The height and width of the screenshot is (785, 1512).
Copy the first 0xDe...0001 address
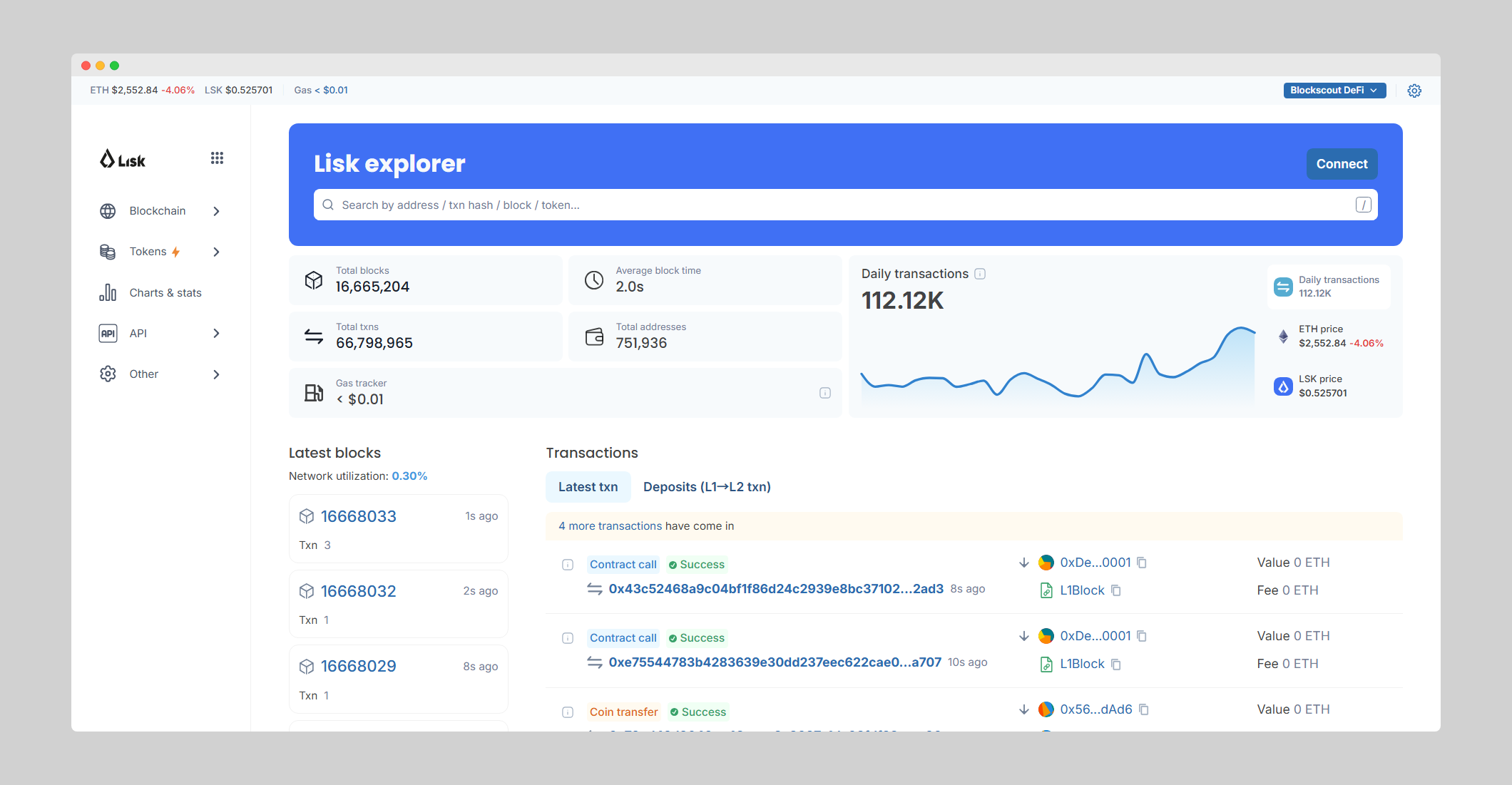pyautogui.click(x=1142, y=563)
